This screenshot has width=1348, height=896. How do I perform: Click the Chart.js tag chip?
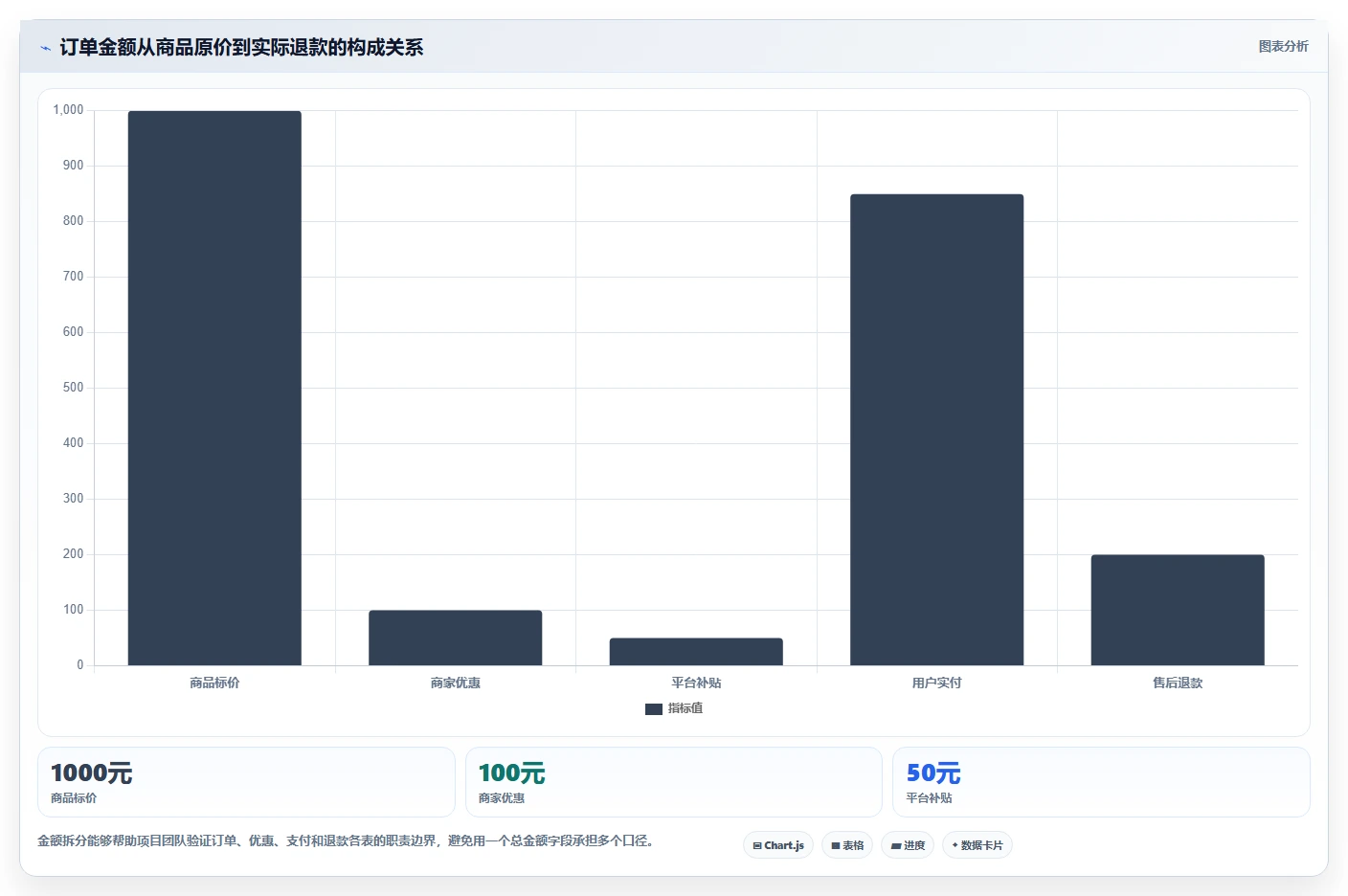click(778, 845)
